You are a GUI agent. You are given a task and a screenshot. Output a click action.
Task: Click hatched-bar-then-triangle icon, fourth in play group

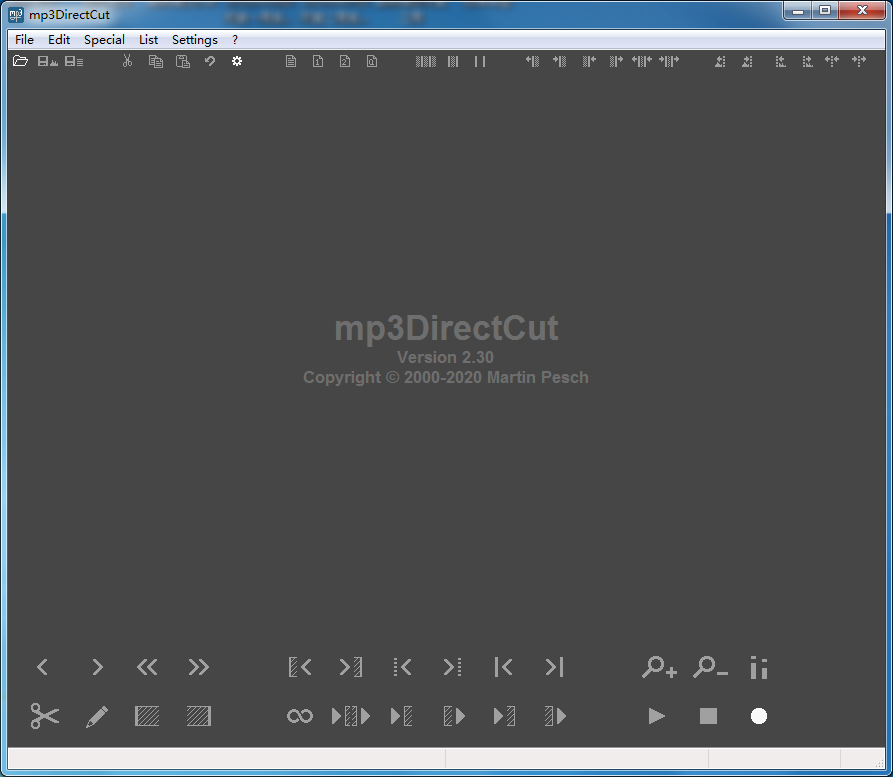click(454, 716)
